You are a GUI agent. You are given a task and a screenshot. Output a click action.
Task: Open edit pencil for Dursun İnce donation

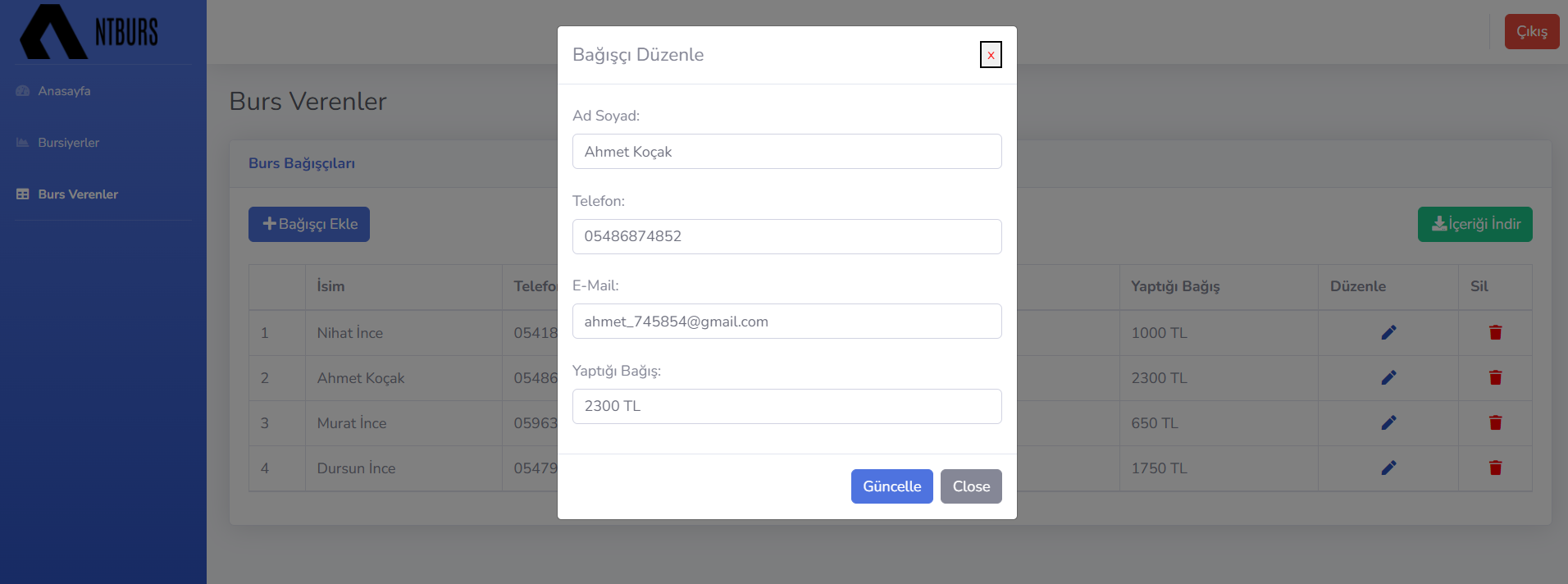[1388, 468]
